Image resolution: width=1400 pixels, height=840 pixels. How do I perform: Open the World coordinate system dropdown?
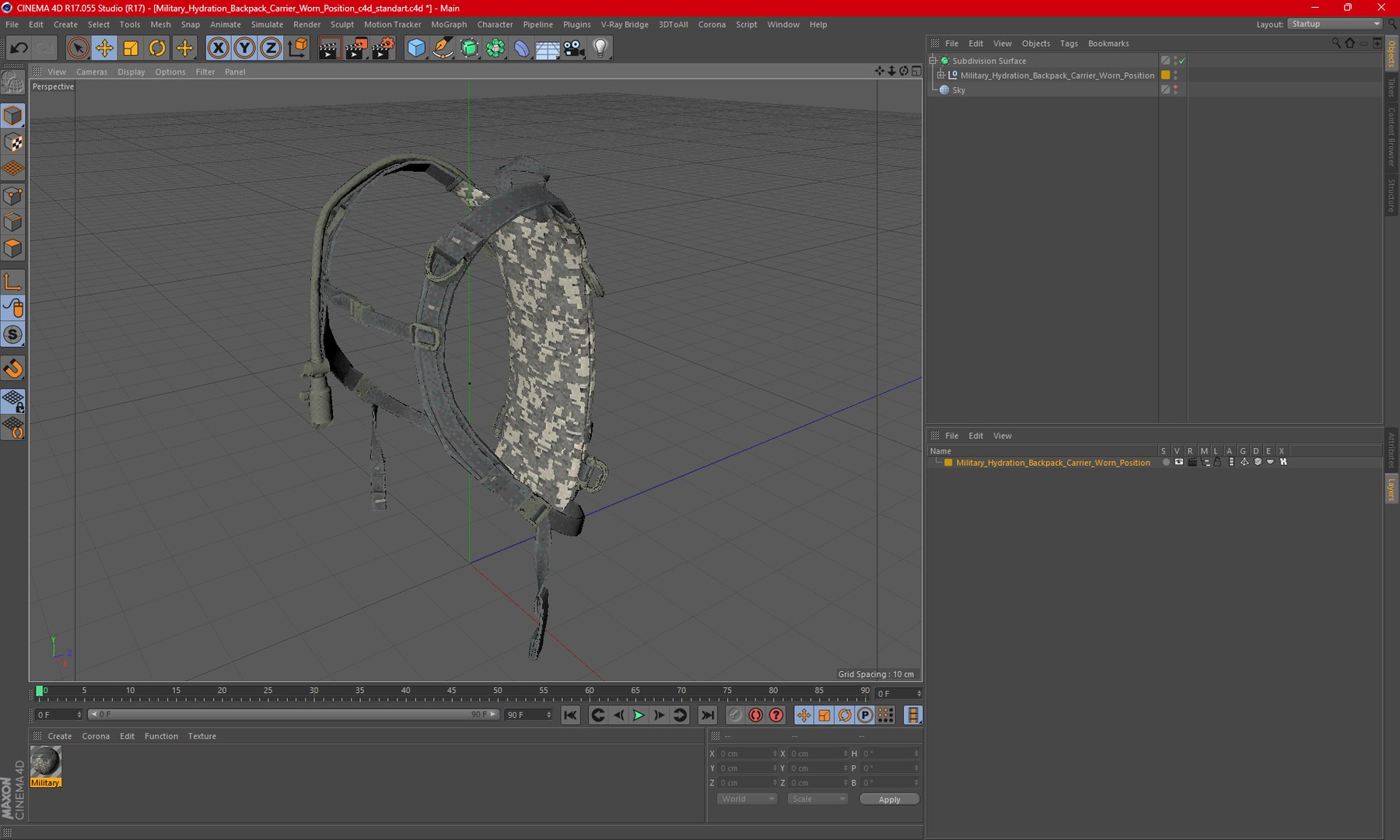click(x=747, y=799)
